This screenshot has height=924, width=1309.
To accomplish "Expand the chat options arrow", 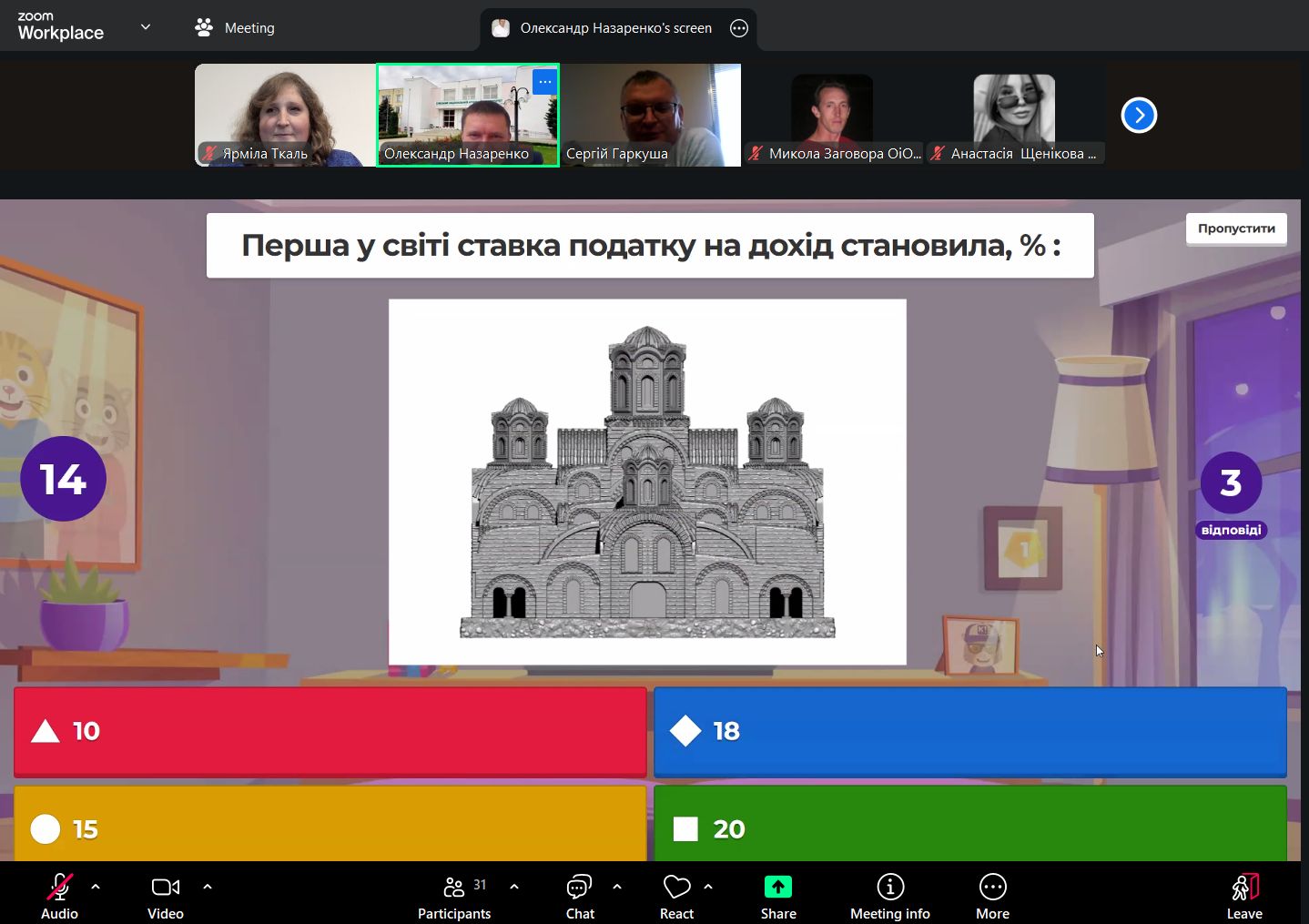I will coord(617,886).
